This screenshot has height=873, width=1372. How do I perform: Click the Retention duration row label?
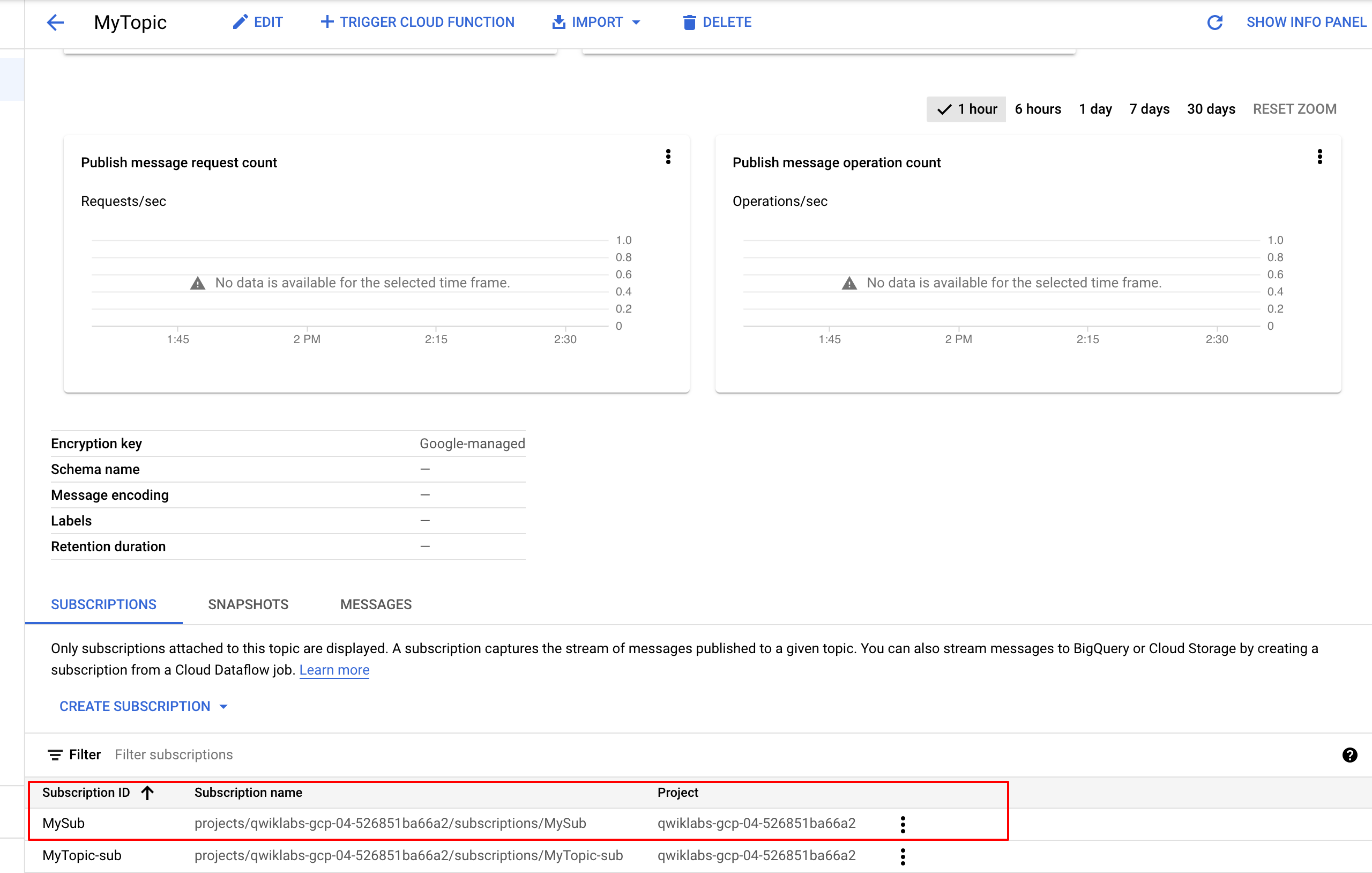pyautogui.click(x=108, y=546)
